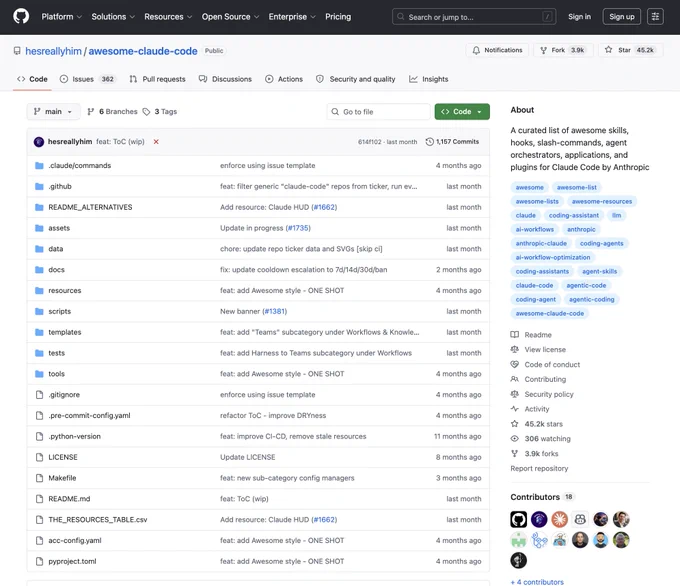Viewport: 680px width, 586px height.
Task: Open the Makefile file
Action: click(62, 478)
